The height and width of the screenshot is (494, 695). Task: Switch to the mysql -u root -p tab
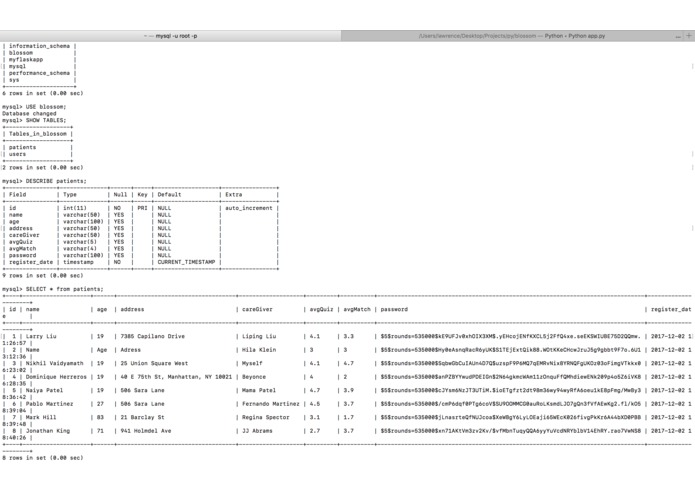[x=171, y=36]
